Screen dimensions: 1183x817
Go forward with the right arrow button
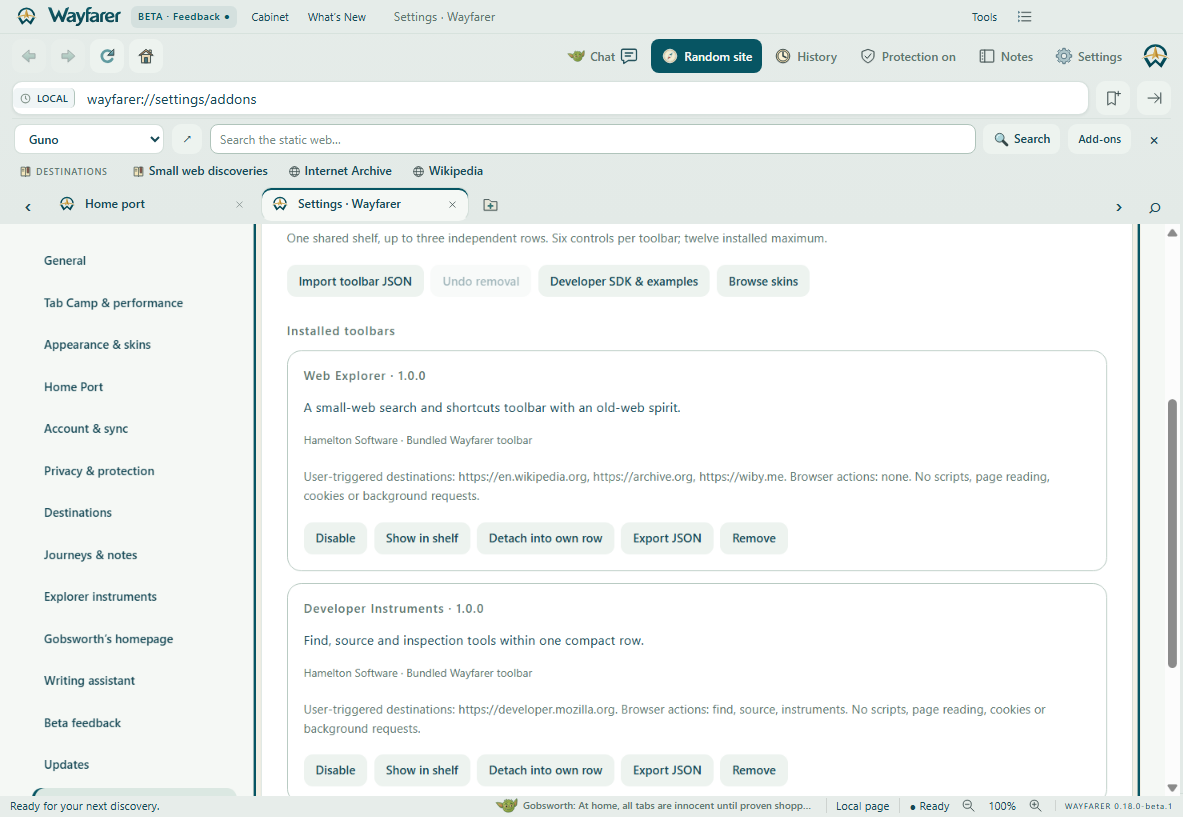point(68,56)
